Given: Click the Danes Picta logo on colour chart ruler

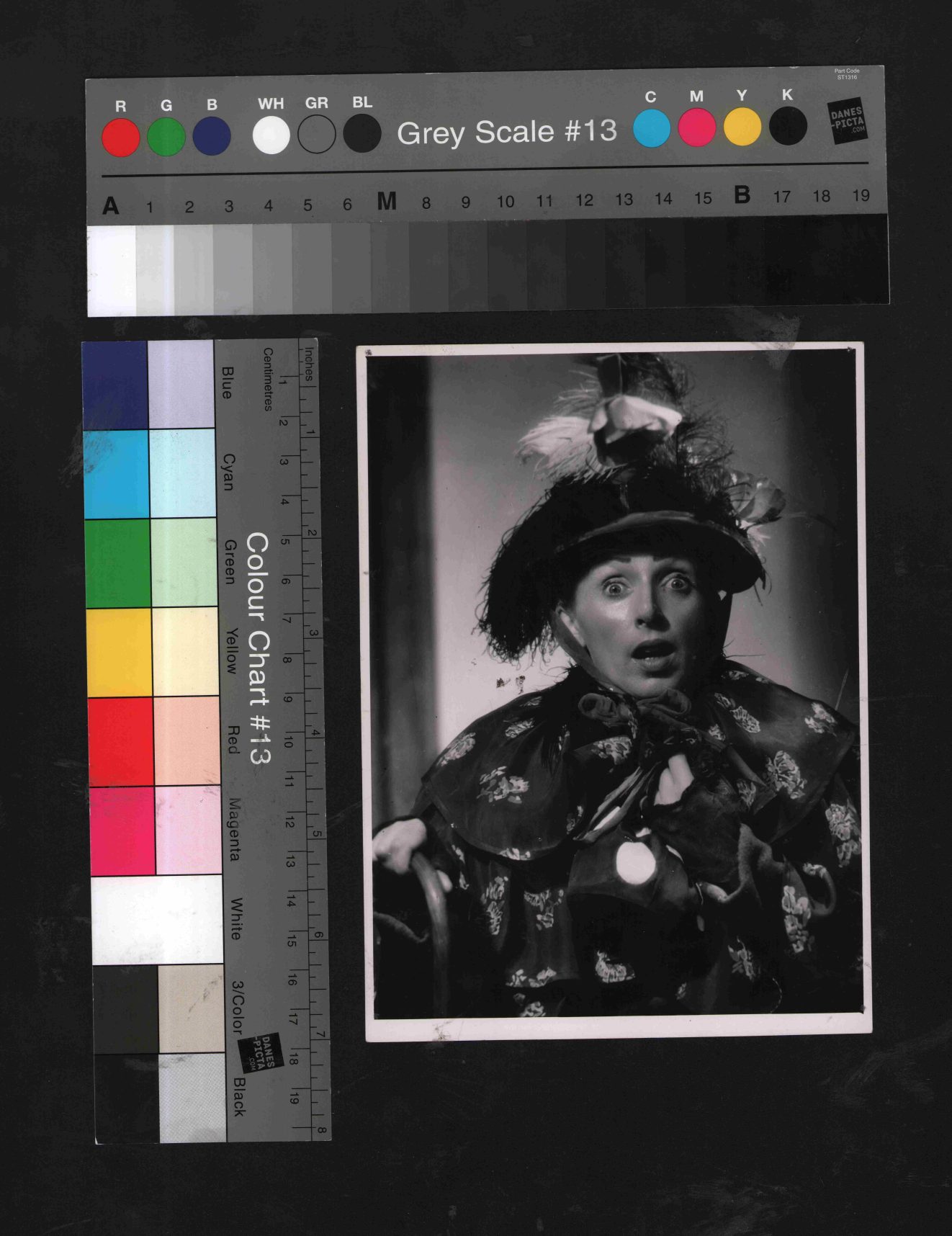Looking at the screenshot, I should tap(260, 1052).
